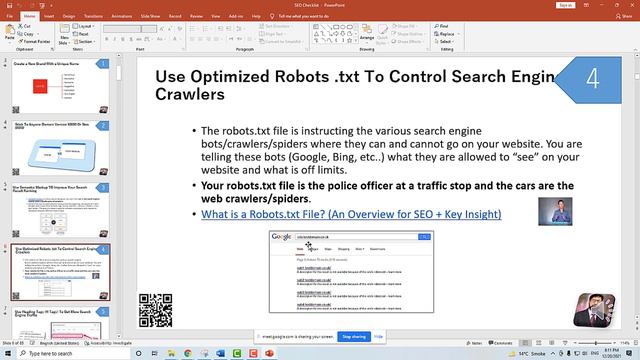Switch to the Slide Show tab
Viewport: 640px width, 360px height.
click(x=150, y=16)
